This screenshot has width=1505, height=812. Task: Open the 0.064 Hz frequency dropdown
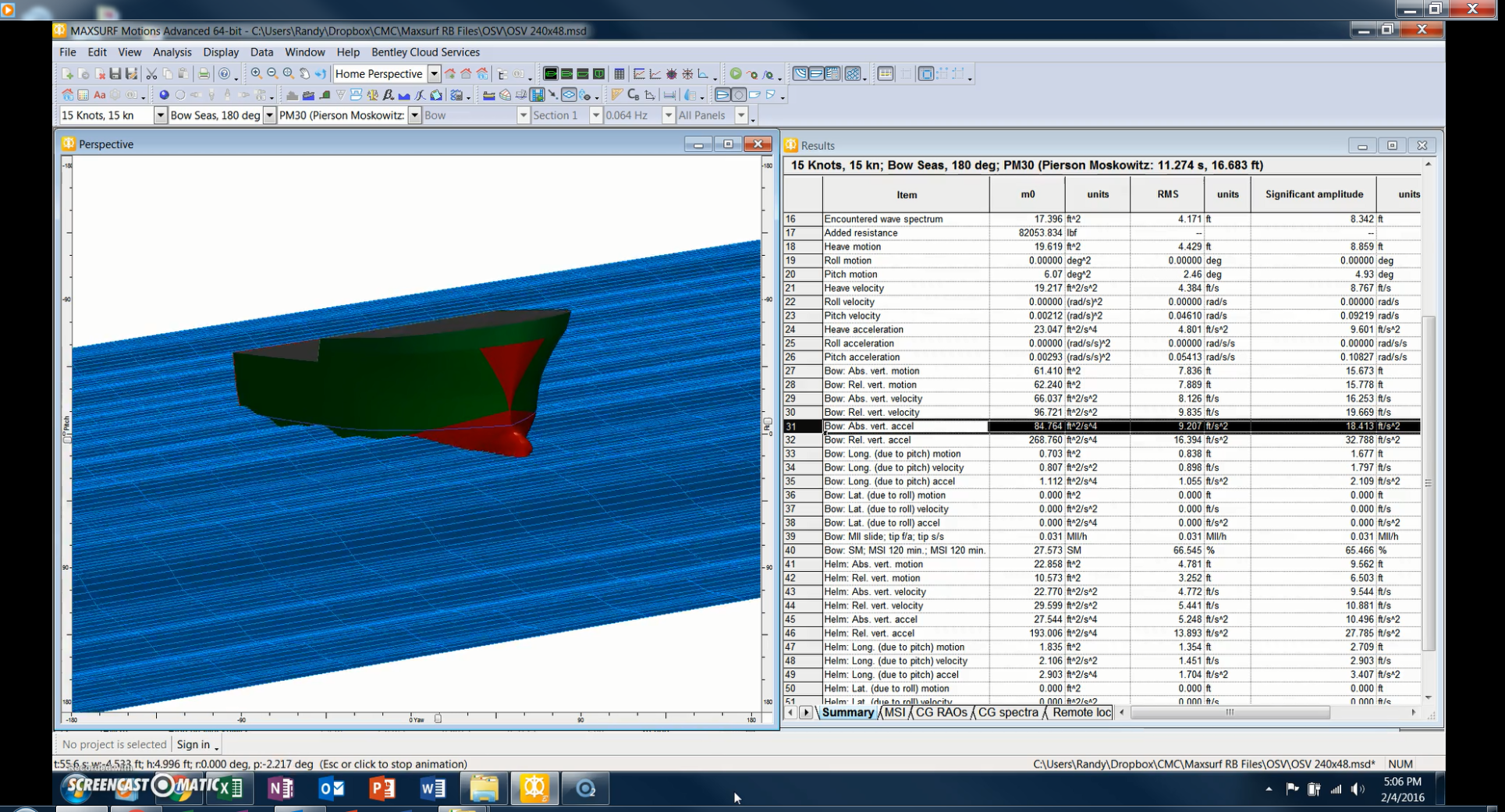(668, 115)
